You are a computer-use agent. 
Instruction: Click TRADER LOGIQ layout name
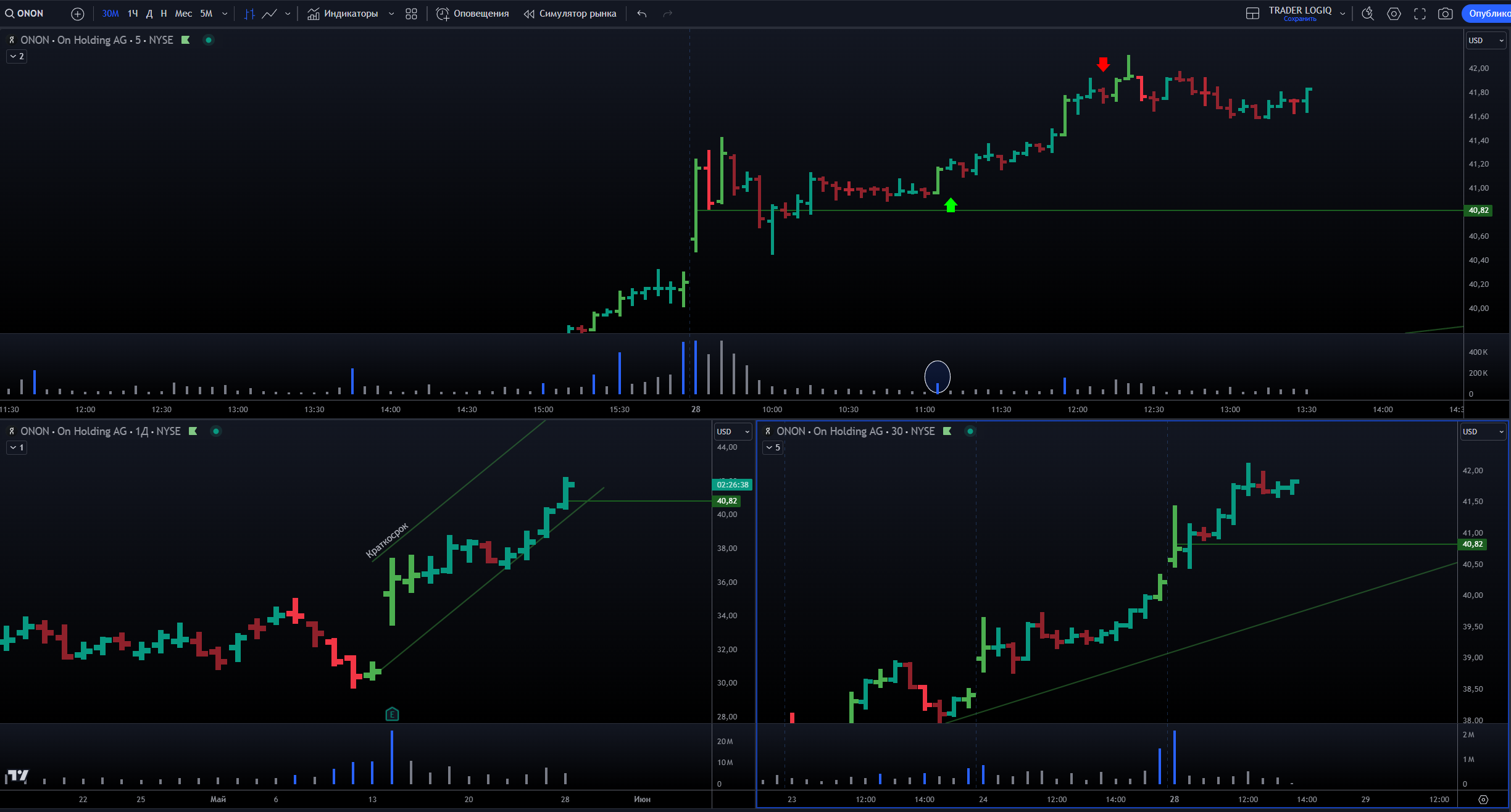coord(1300,10)
